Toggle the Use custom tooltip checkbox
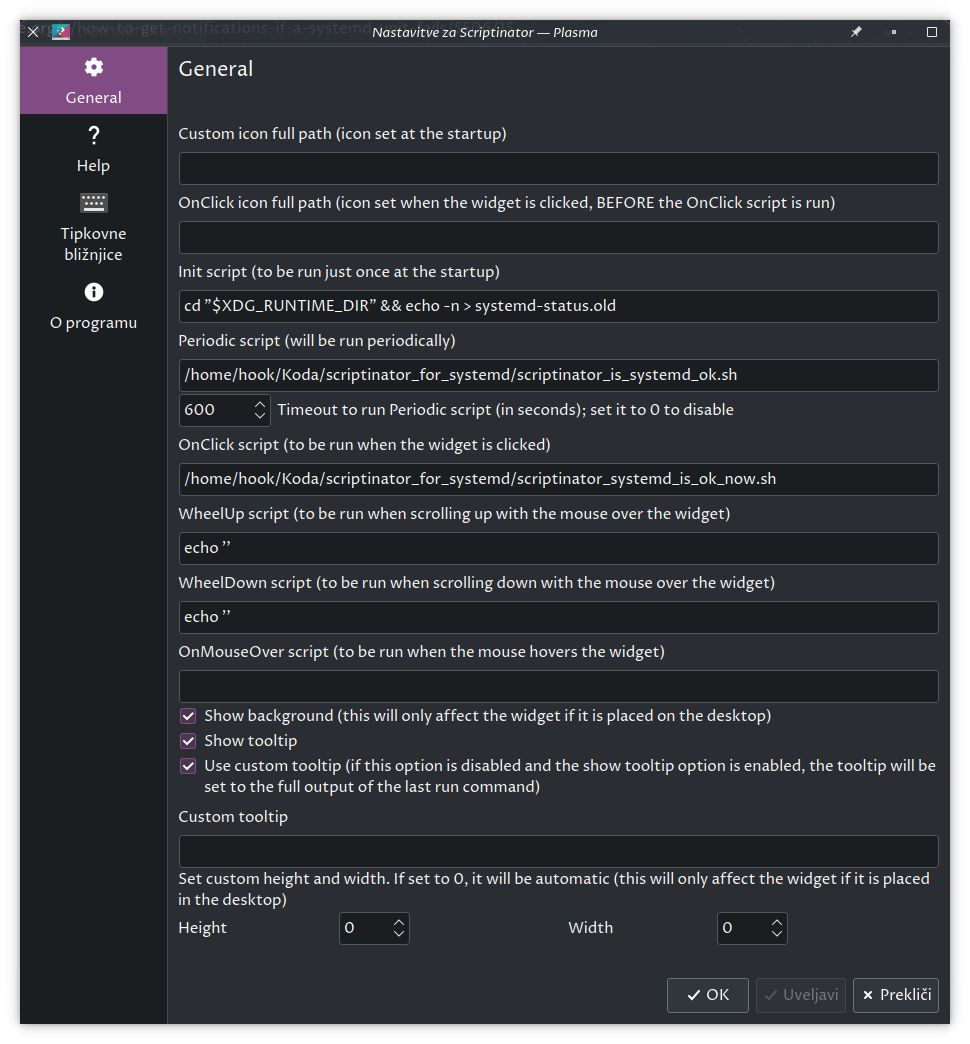The height and width of the screenshot is (1044, 970). pyautogui.click(x=188, y=766)
